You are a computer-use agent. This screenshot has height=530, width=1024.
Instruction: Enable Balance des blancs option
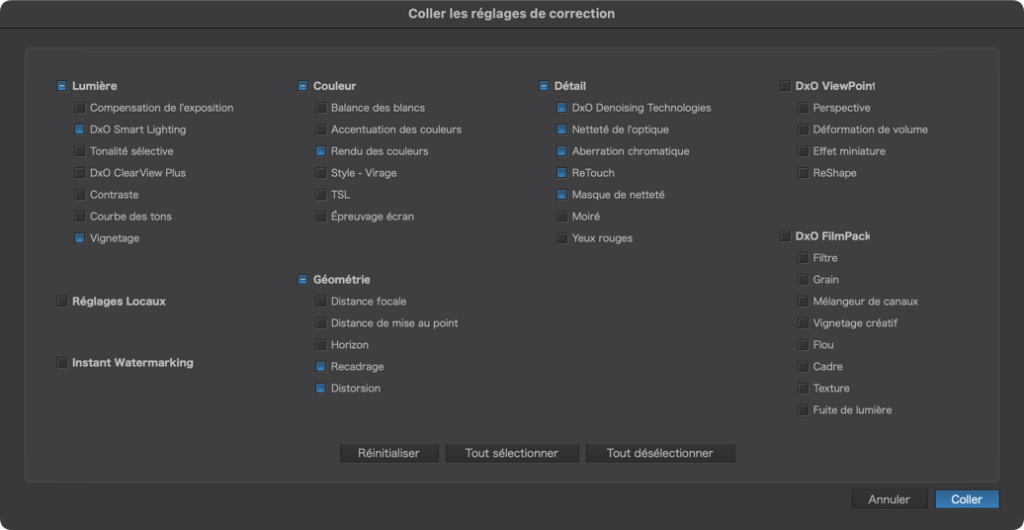321,108
